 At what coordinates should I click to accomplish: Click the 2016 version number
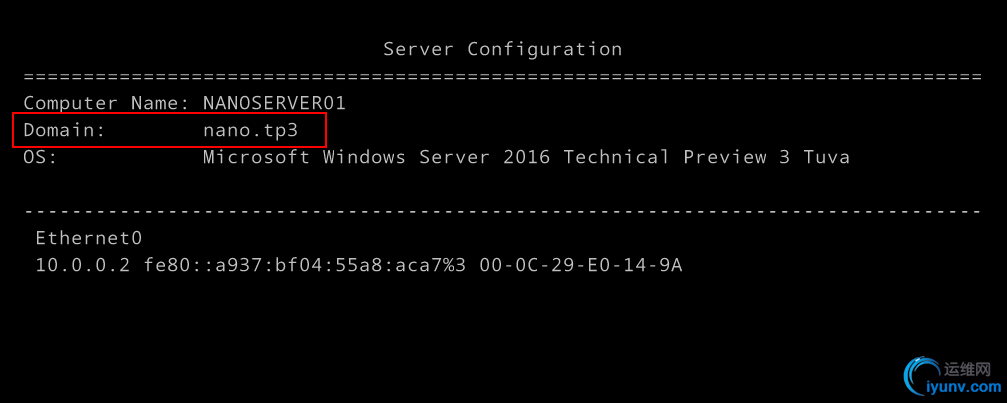(526, 157)
